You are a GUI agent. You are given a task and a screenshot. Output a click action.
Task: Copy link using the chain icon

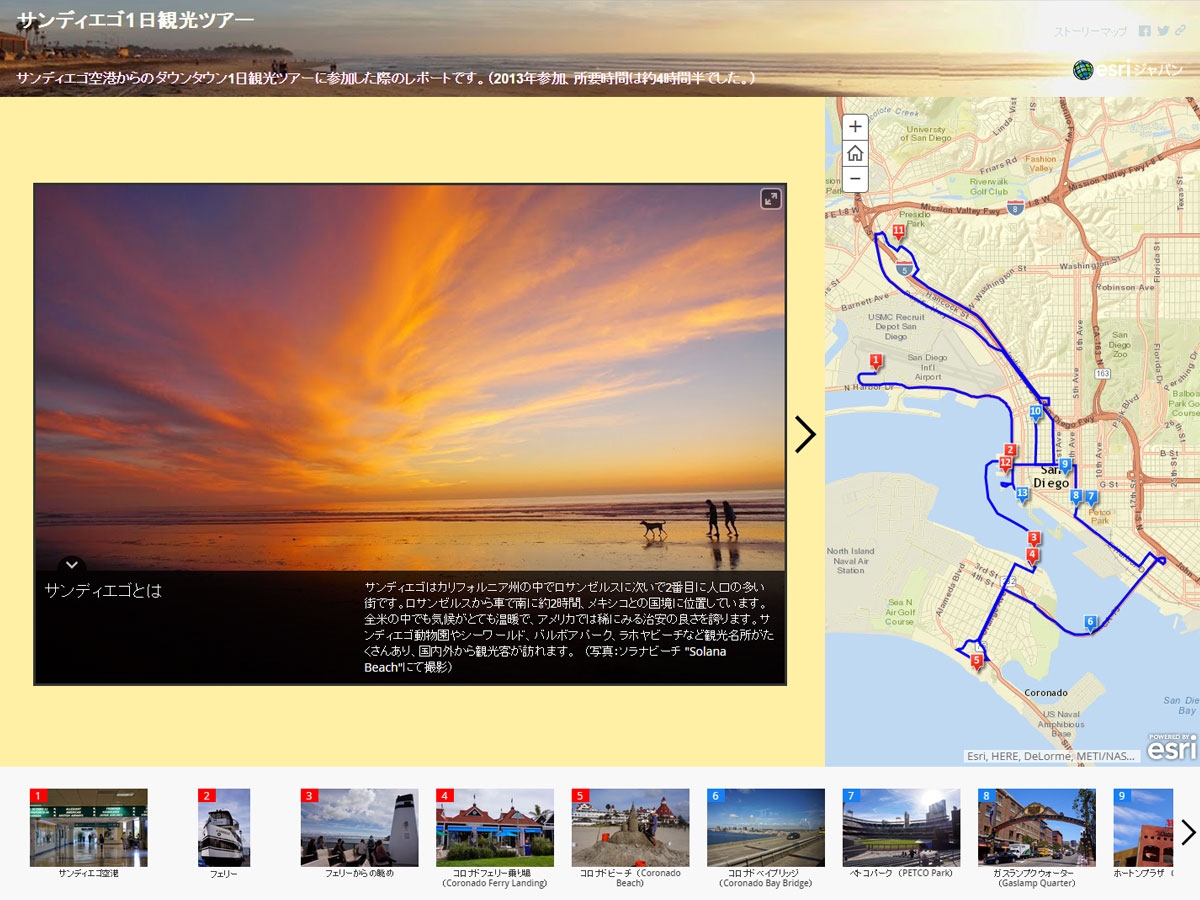coord(1181,31)
